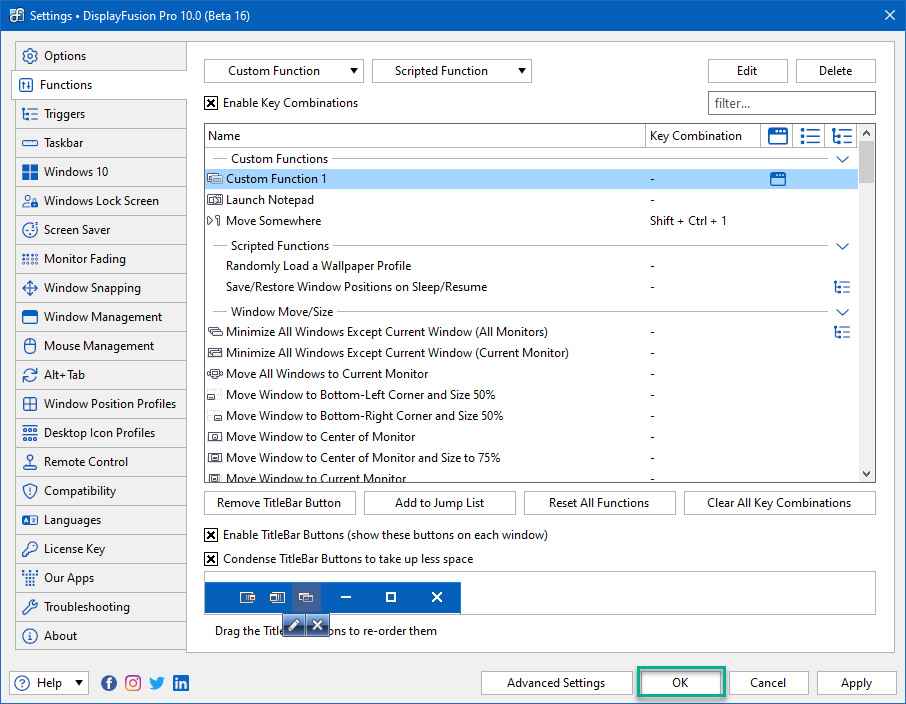
Task: Select Move All Windows to Current Monitor
Action: (x=531, y=374)
